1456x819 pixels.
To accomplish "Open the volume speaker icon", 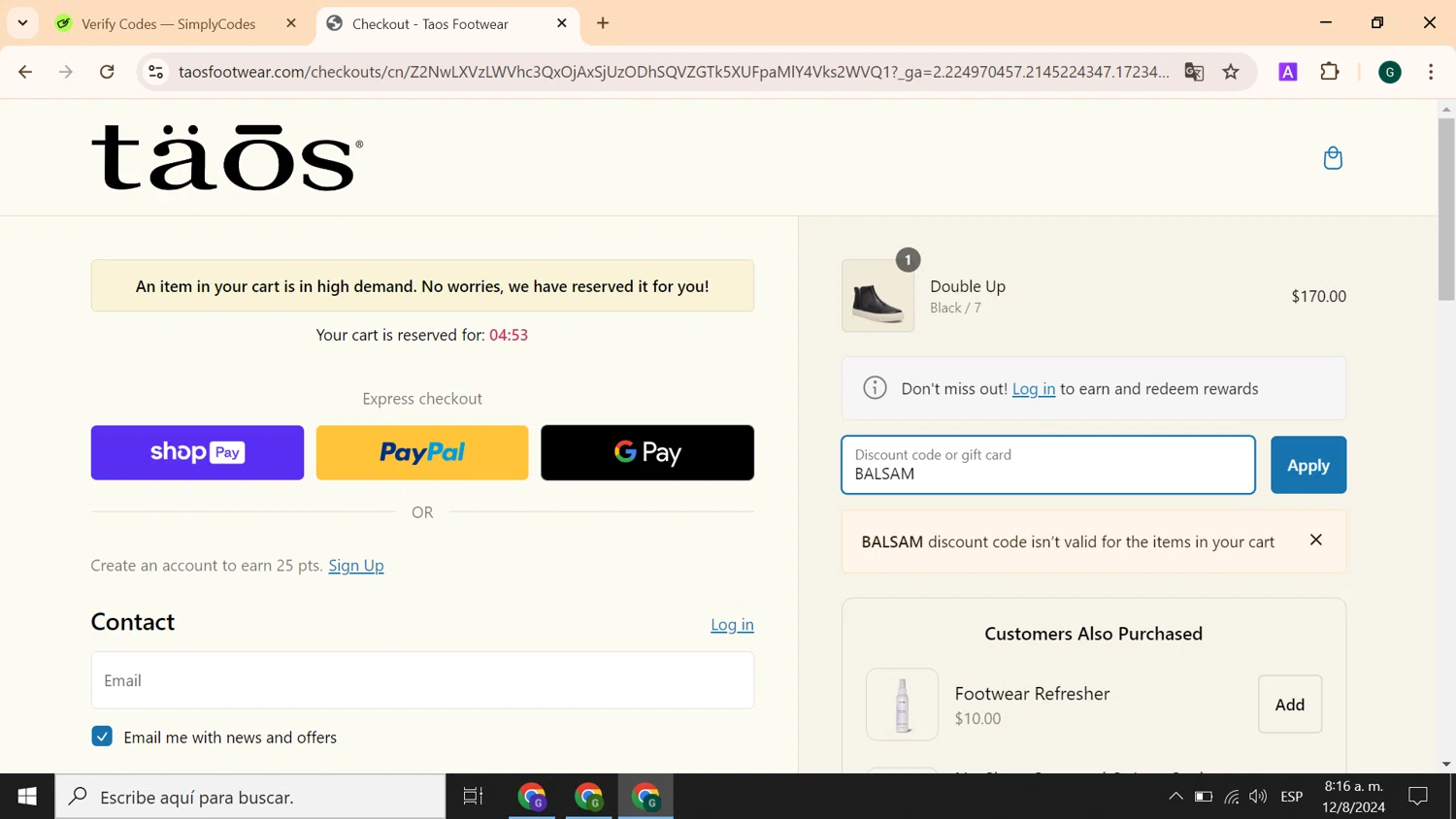I will click(1258, 797).
